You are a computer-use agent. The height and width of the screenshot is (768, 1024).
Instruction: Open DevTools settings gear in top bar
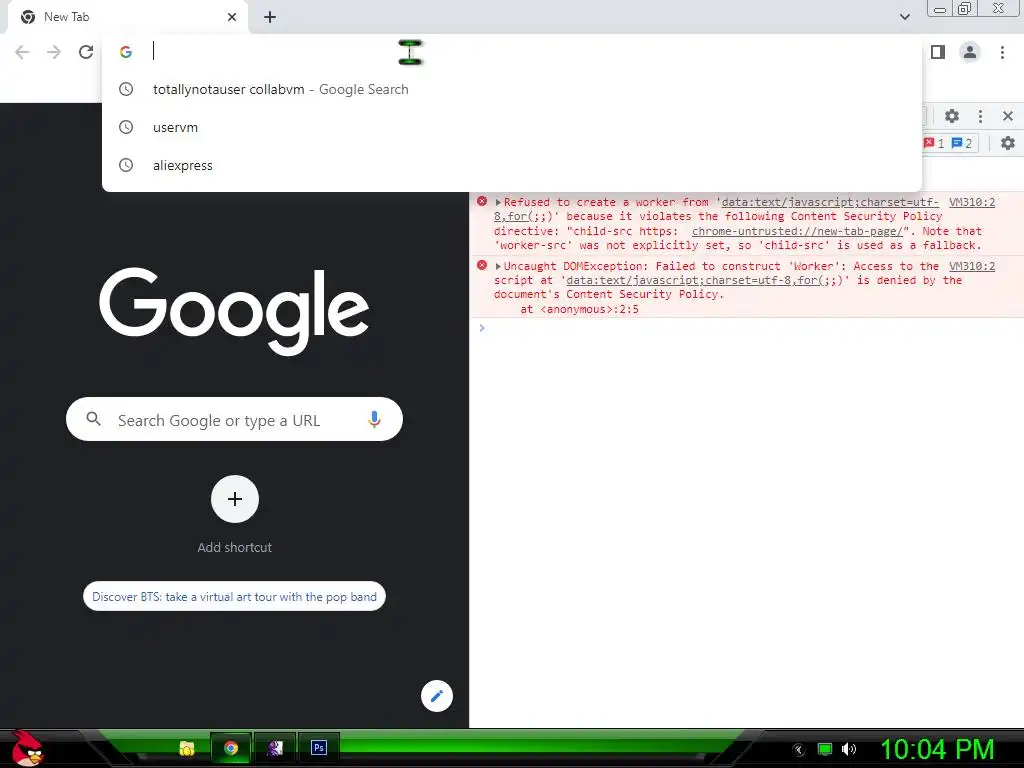952,116
